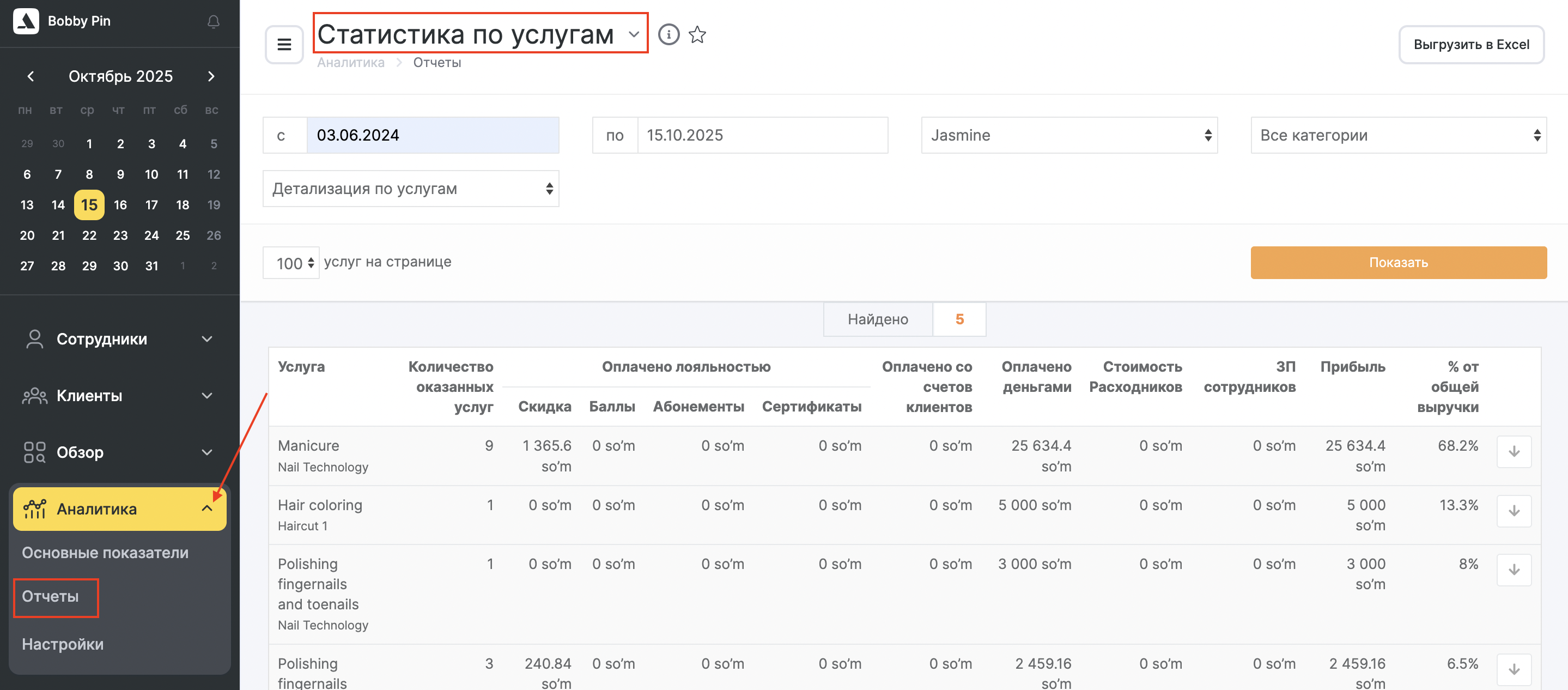Open the Jasmine employee dropdown
The height and width of the screenshot is (690, 1568).
(x=1068, y=135)
